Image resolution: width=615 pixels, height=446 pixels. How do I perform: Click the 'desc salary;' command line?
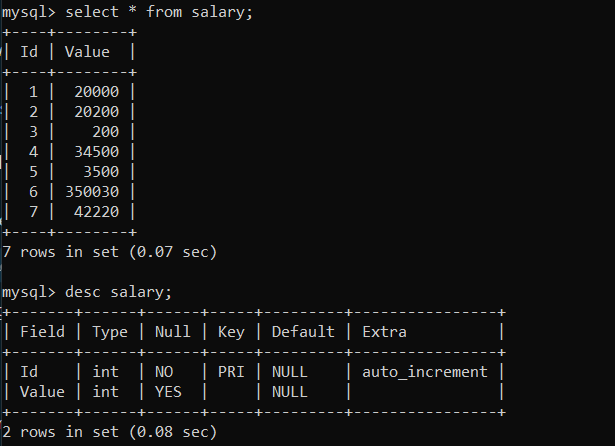point(87,292)
